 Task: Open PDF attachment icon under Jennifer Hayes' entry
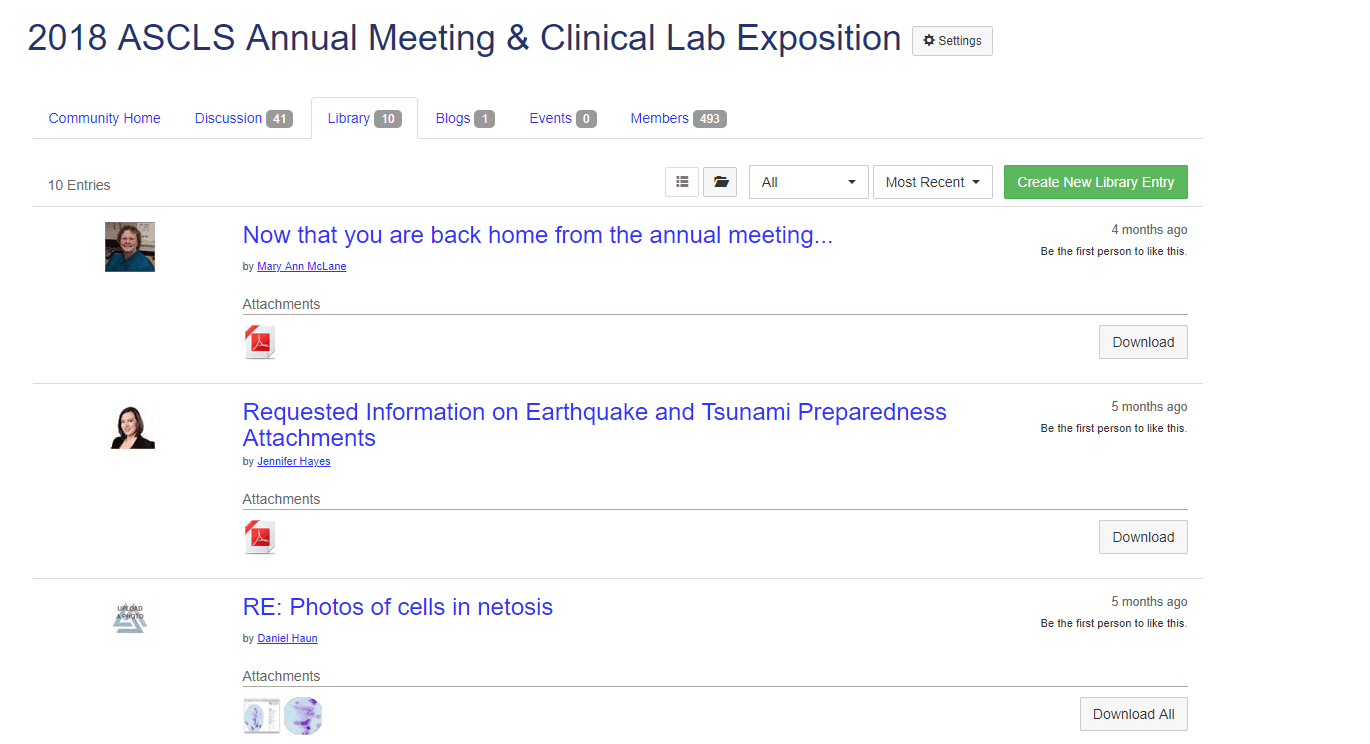(x=260, y=537)
